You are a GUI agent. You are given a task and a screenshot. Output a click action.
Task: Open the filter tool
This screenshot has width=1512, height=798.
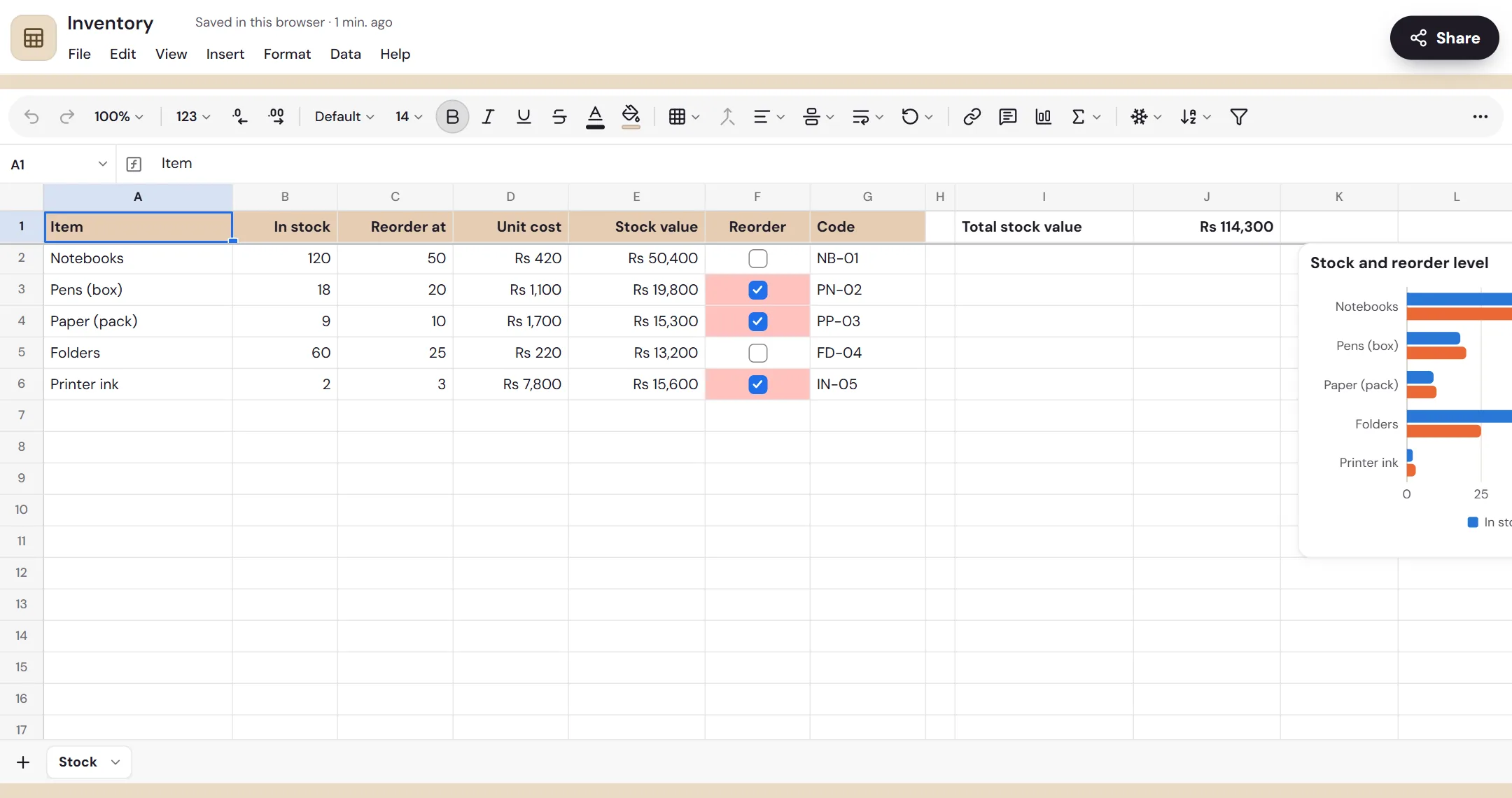coord(1238,116)
